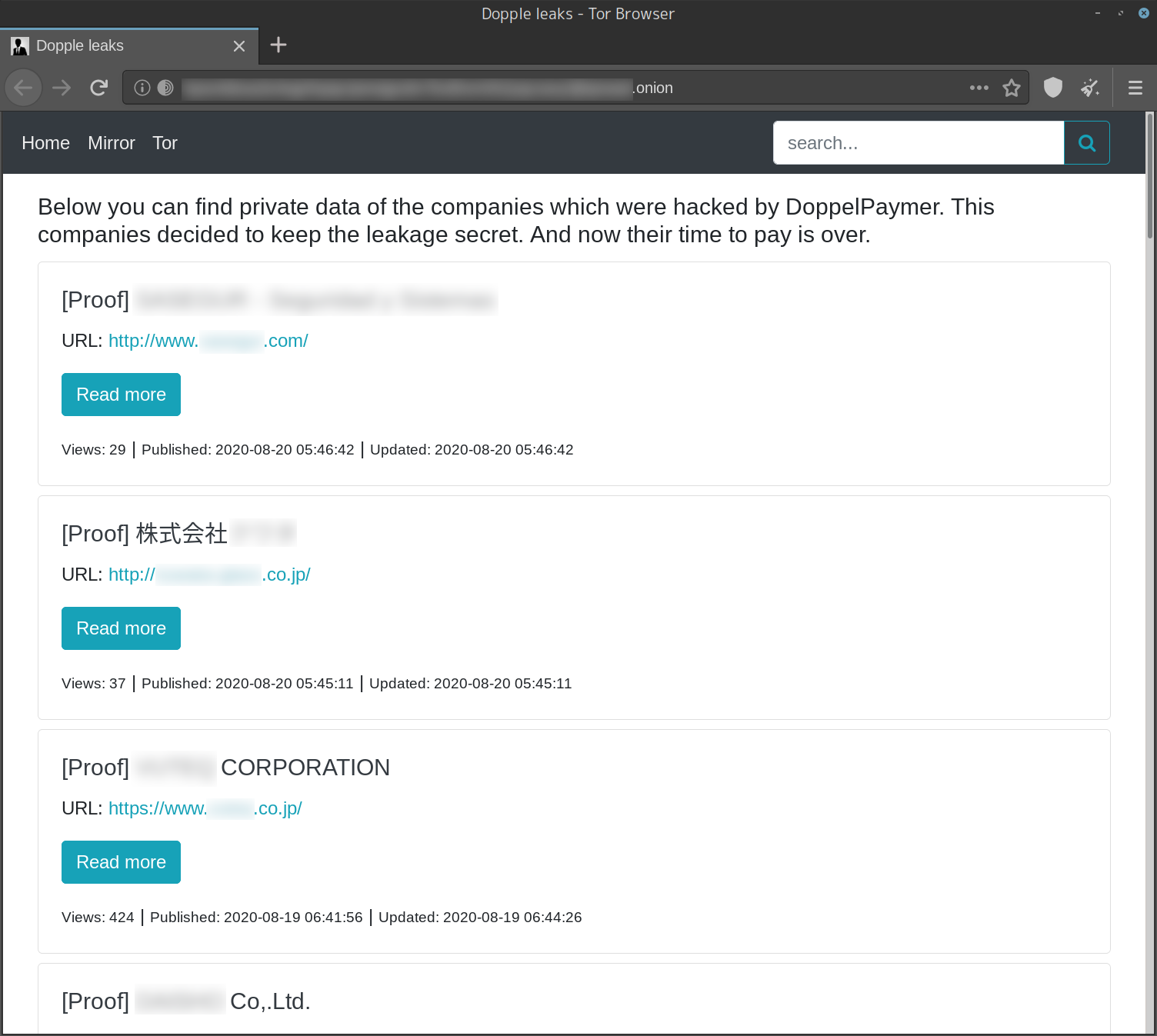
Task: Open the Tor navigation link
Action: coord(165,143)
